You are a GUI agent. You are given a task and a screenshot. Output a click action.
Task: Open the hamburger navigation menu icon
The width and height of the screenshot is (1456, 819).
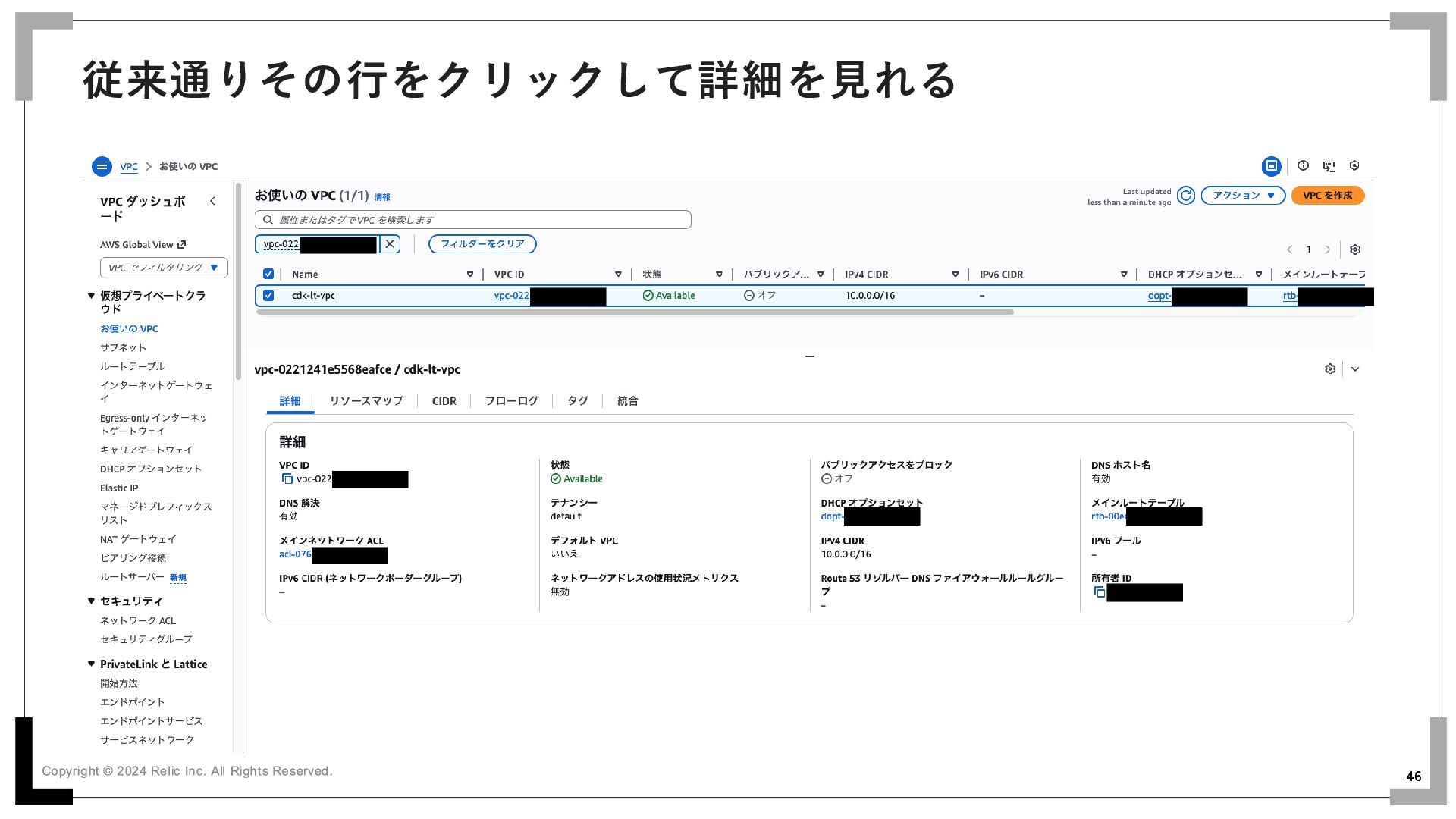pyautogui.click(x=102, y=166)
